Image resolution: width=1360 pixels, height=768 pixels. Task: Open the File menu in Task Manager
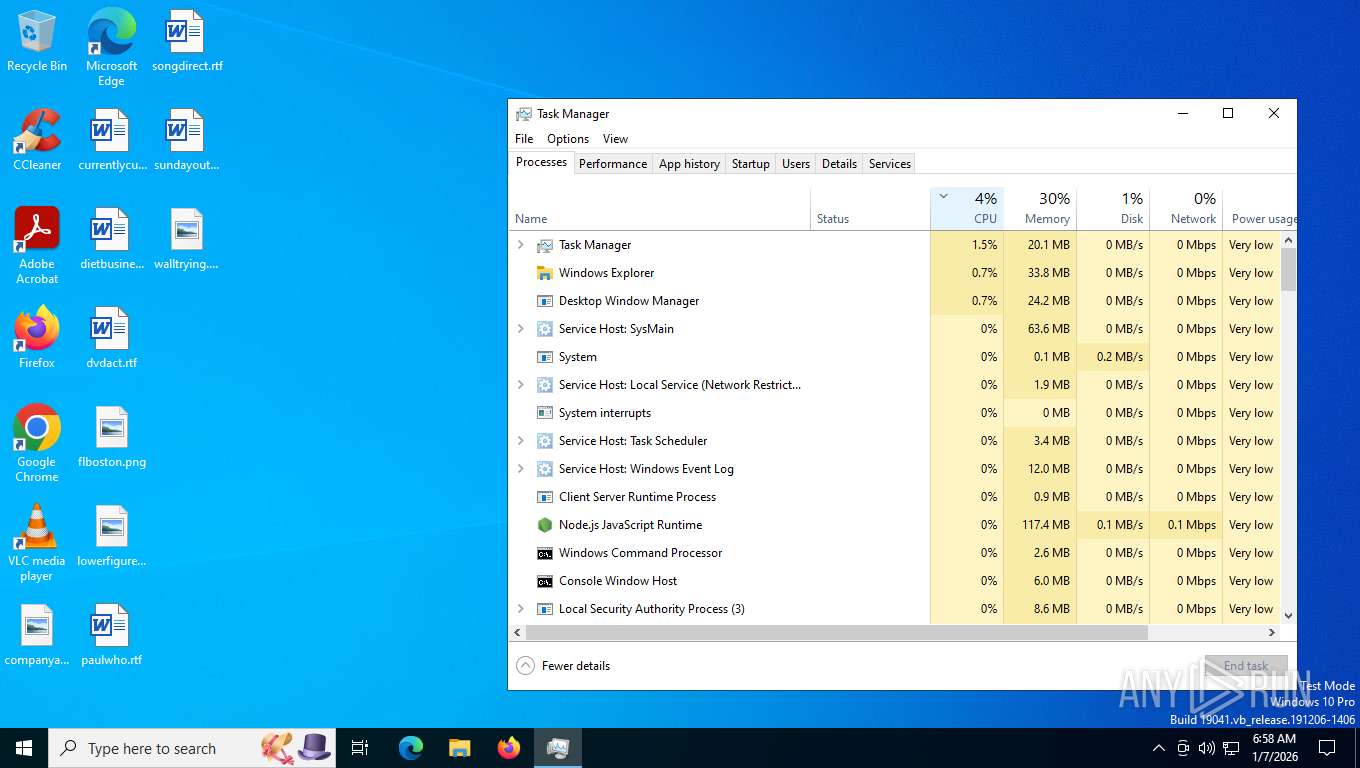(524, 139)
